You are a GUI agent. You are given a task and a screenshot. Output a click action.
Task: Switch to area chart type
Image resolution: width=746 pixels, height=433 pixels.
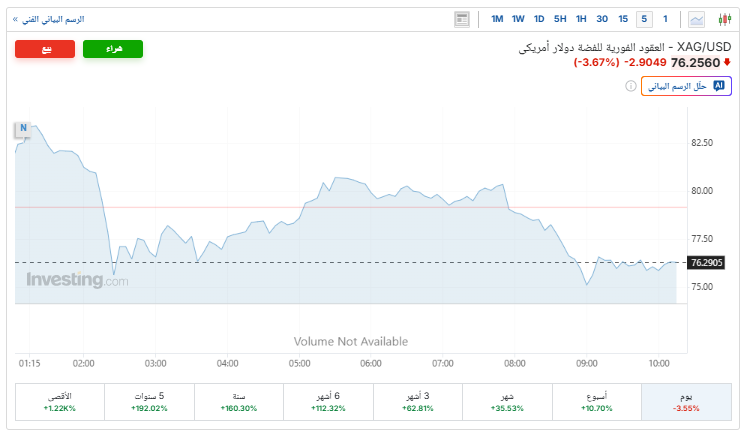point(696,19)
